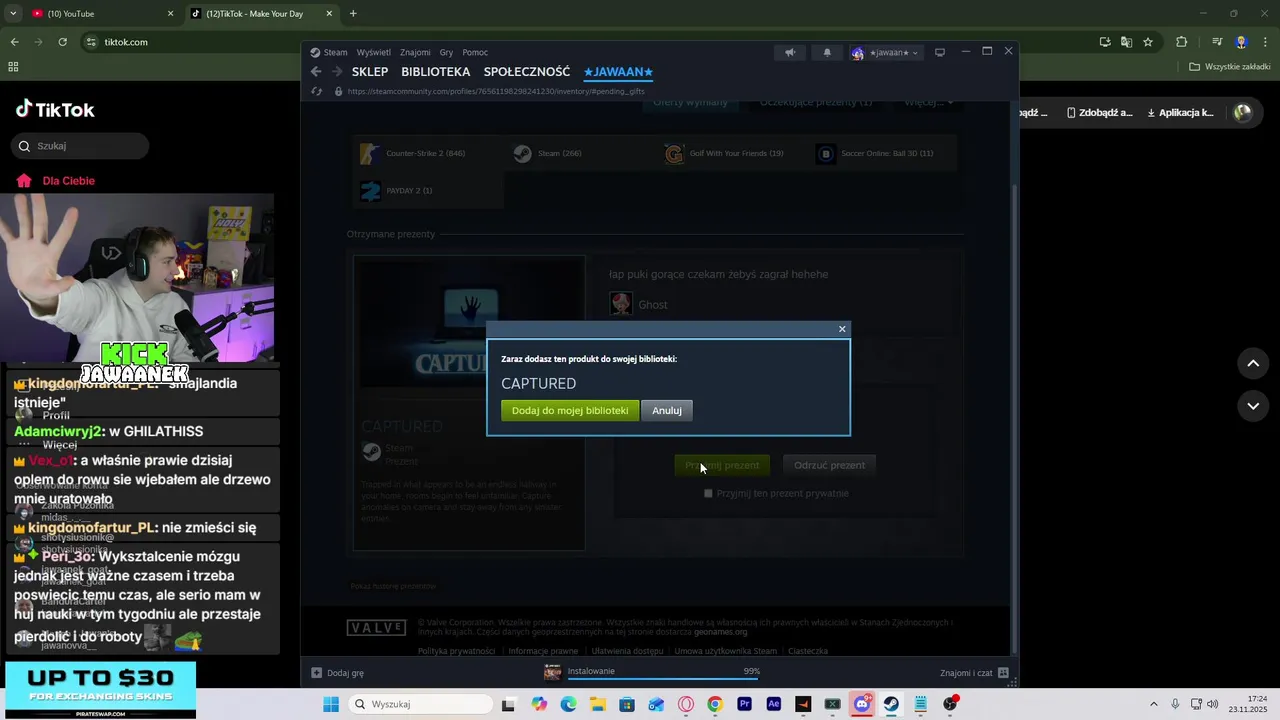Open Umowa użytkownika Steam link
The height and width of the screenshot is (720, 1280).
pyautogui.click(x=725, y=651)
